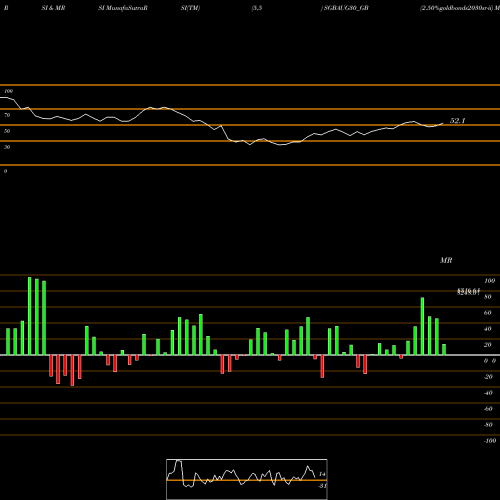
Task: Open the mini overview chart at the bottom
Action: [247, 479]
